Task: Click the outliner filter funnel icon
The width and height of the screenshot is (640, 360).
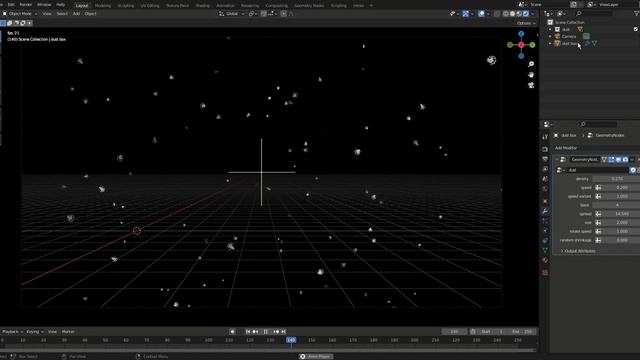Action: (x=636, y=13)
